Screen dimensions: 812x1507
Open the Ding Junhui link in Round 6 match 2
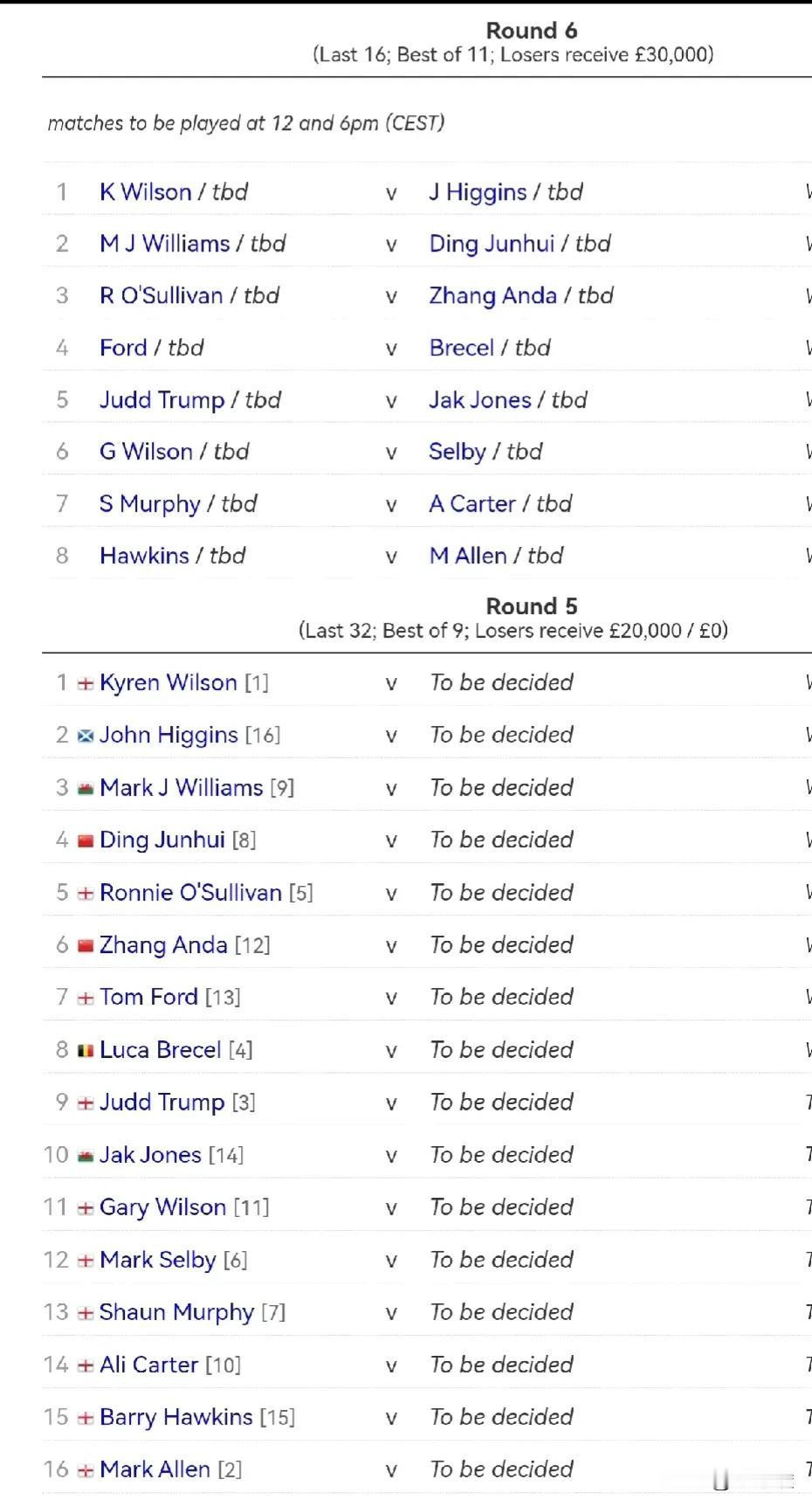point(492,244)
